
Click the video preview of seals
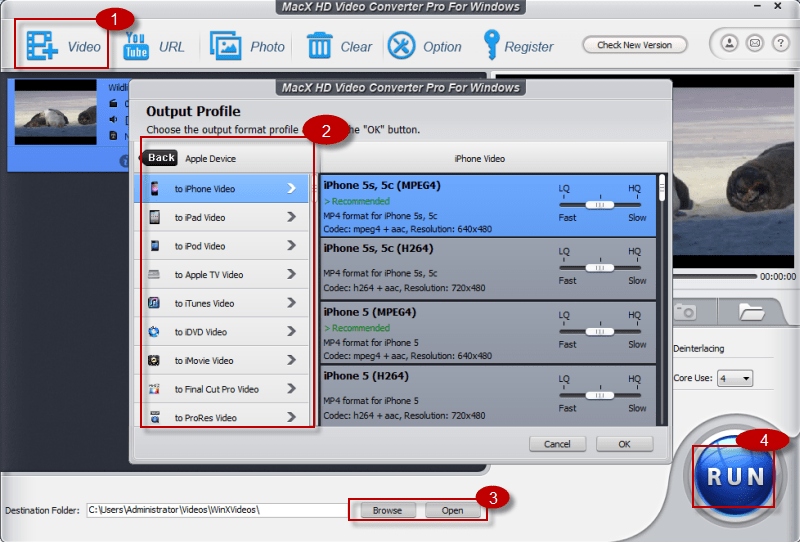tap(733, 171)
